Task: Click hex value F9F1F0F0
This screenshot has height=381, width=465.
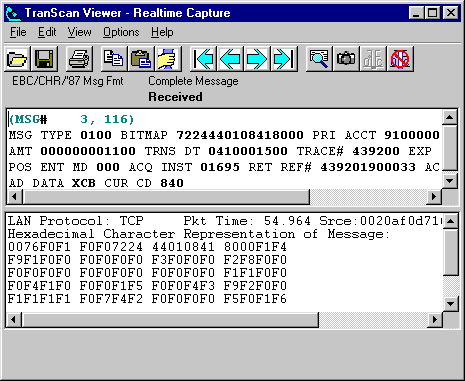Action: 39,260
